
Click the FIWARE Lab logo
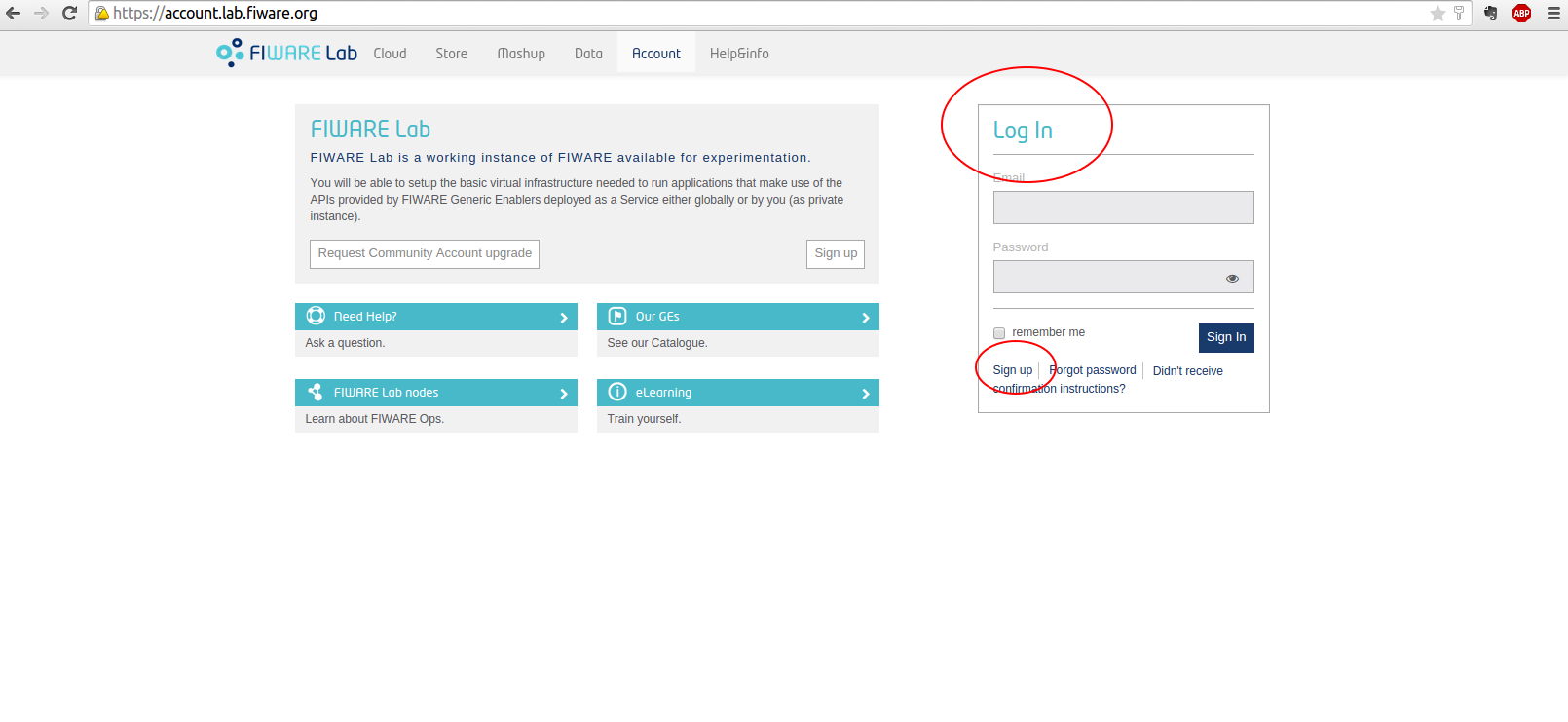tap(286, 53)
